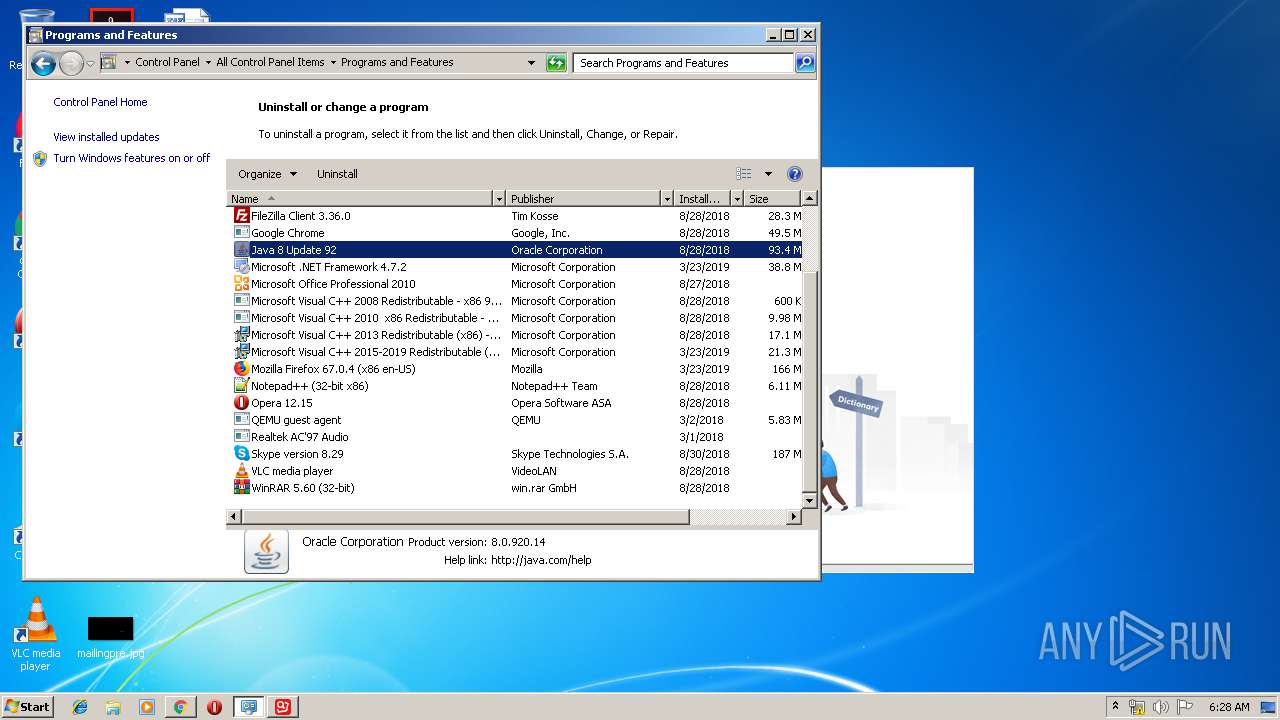Open the view options dropdown arrow
This screenshot has width=1280, height=720.
coord(768,174)
